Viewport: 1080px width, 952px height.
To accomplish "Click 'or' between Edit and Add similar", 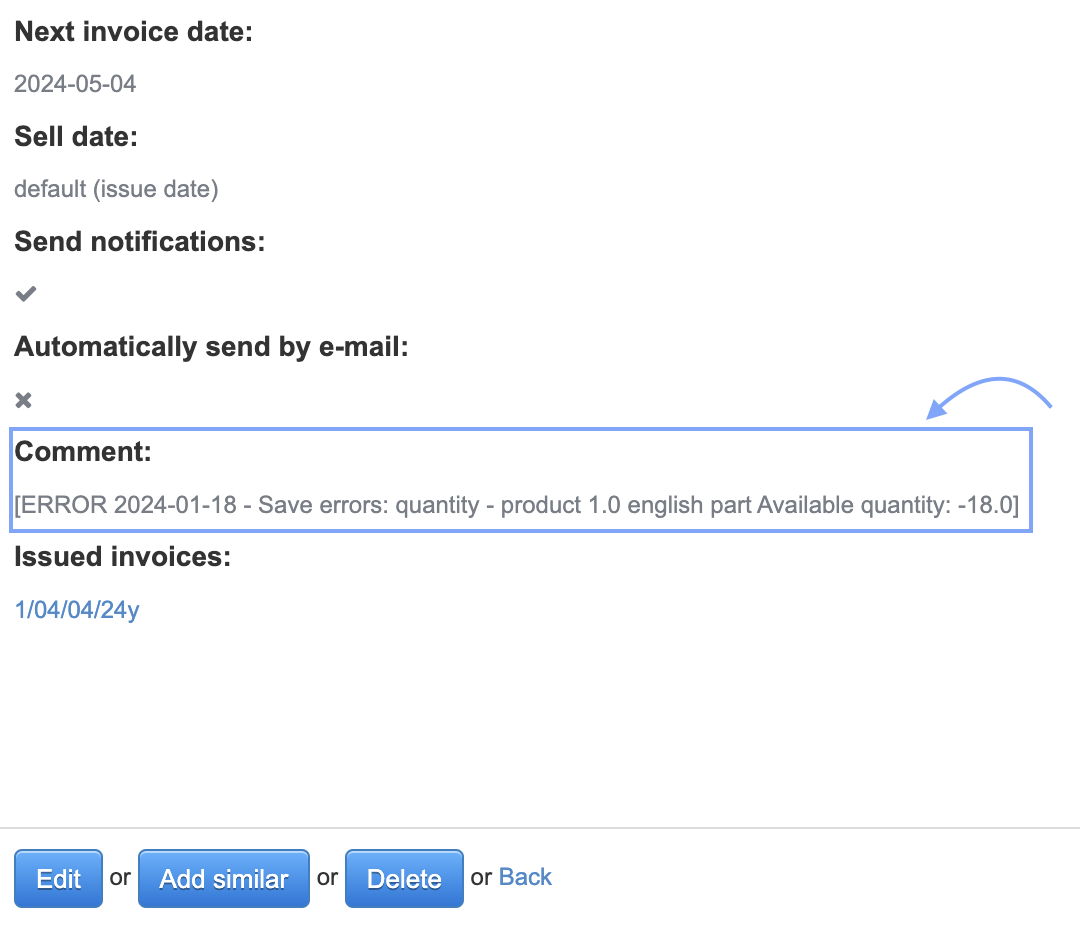I will coord(120,878).
